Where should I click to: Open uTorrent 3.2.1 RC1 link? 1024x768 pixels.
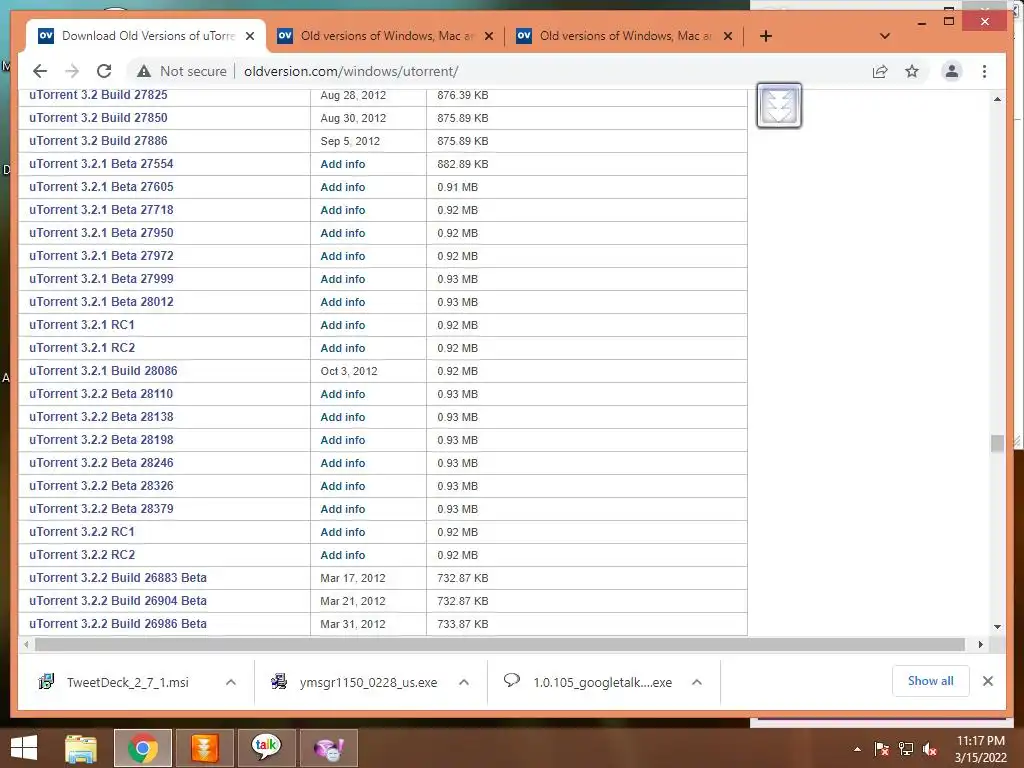(82, 325)
